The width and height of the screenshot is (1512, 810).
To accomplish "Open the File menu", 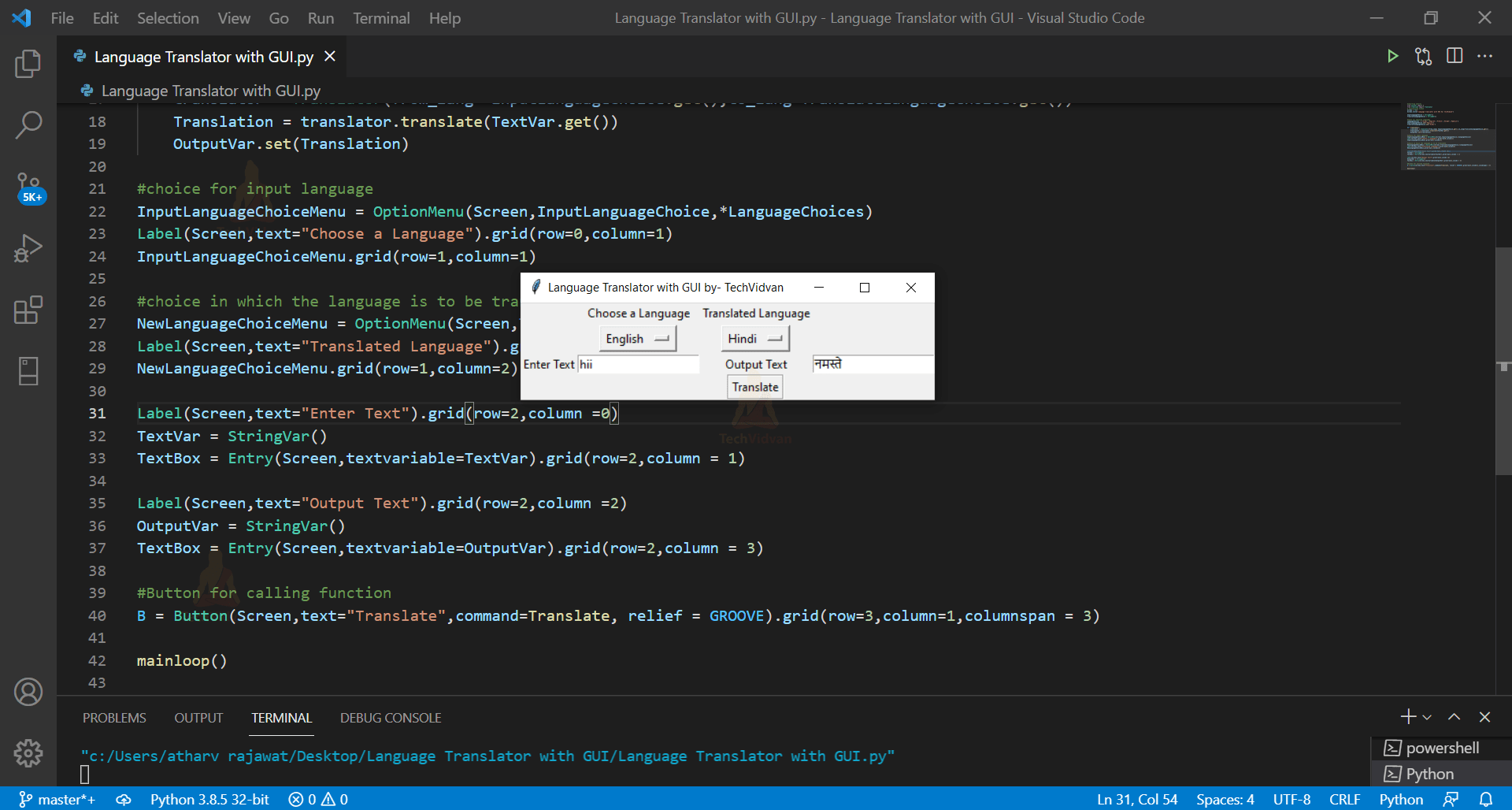I will pos(62,17).
